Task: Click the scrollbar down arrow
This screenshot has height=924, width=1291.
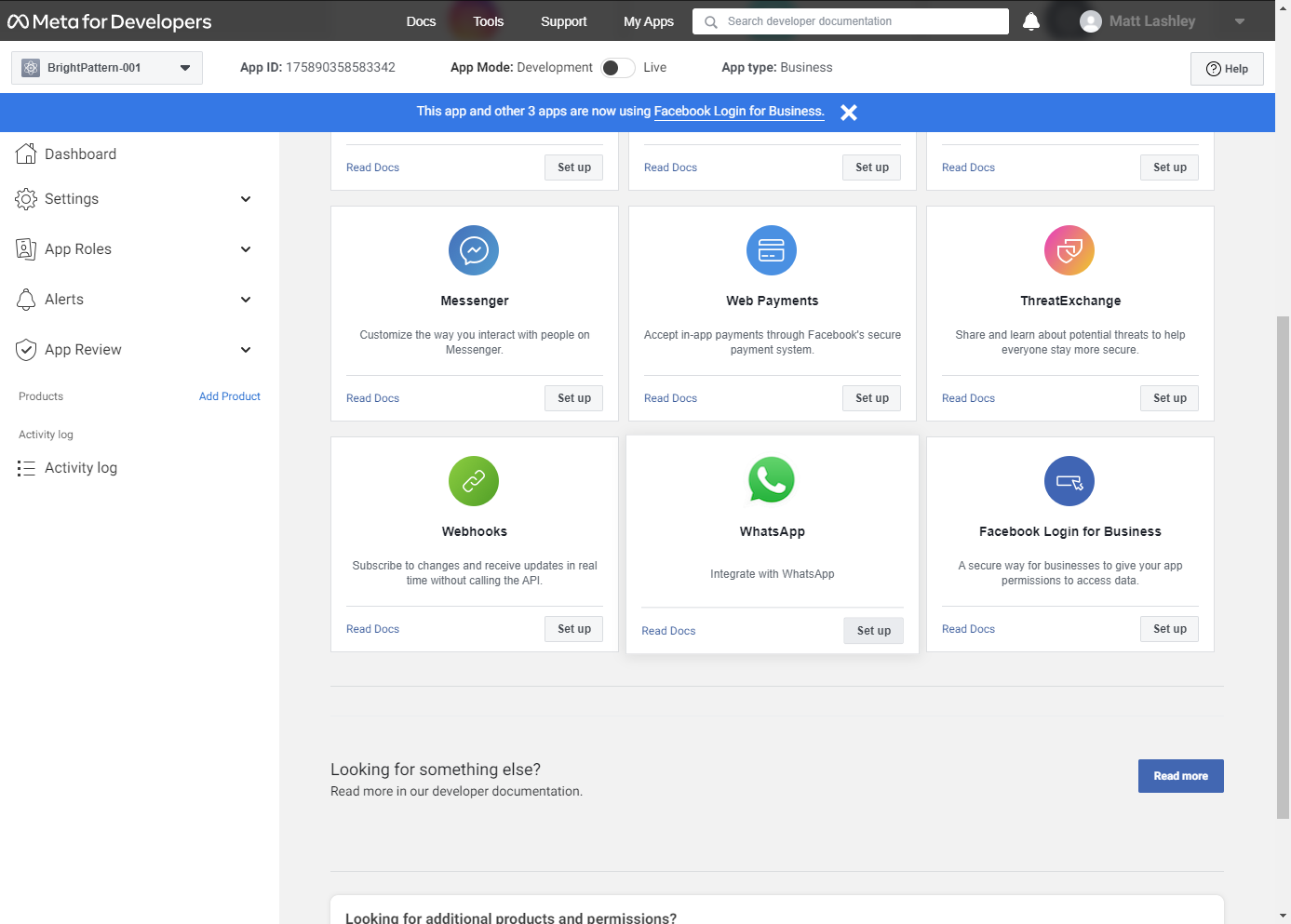Action: [1284, 916]
